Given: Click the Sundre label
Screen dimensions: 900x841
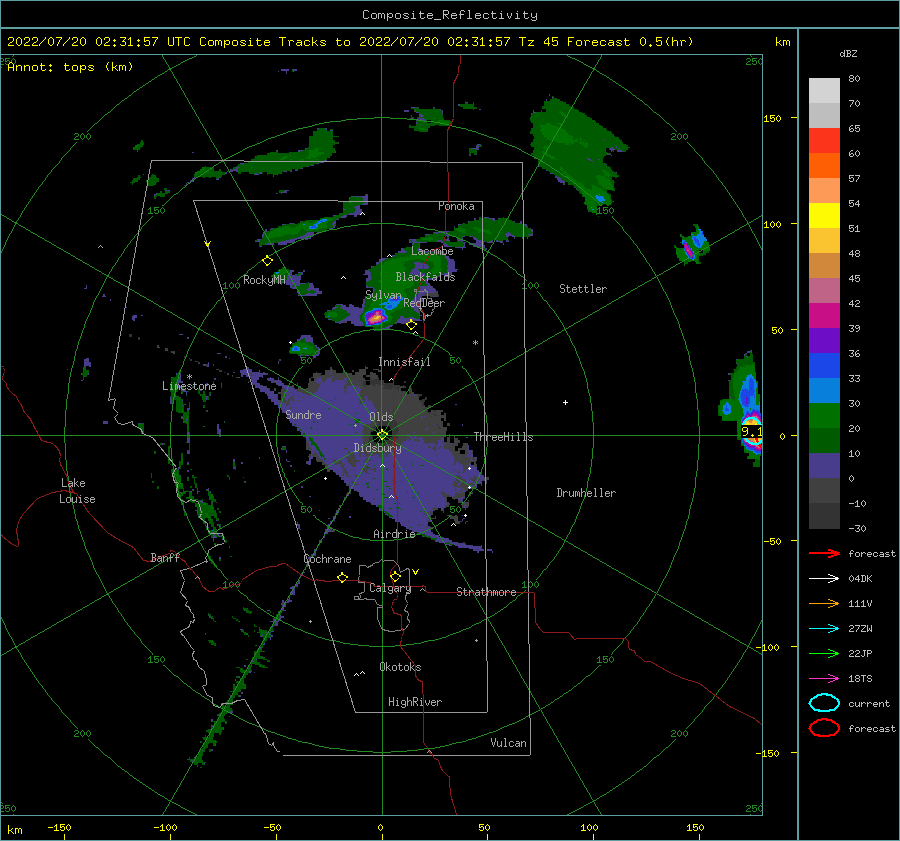Looking at the screenshot, I should coord(303,415).
